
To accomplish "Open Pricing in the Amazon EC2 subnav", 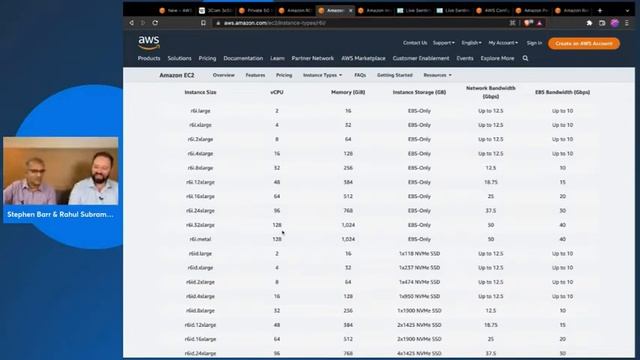I will (x=284, y=75).
